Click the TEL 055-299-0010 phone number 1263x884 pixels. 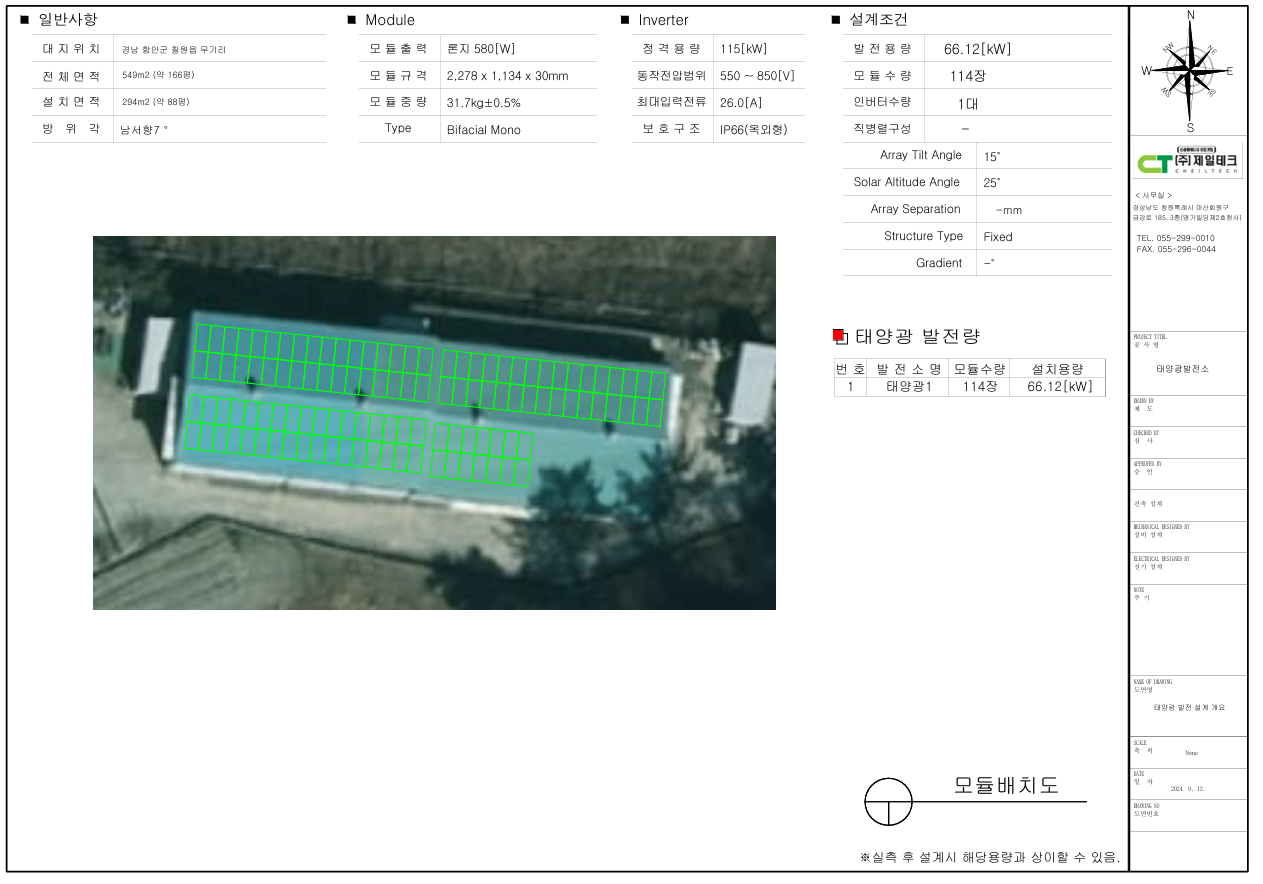click(x=1176, y=238)
